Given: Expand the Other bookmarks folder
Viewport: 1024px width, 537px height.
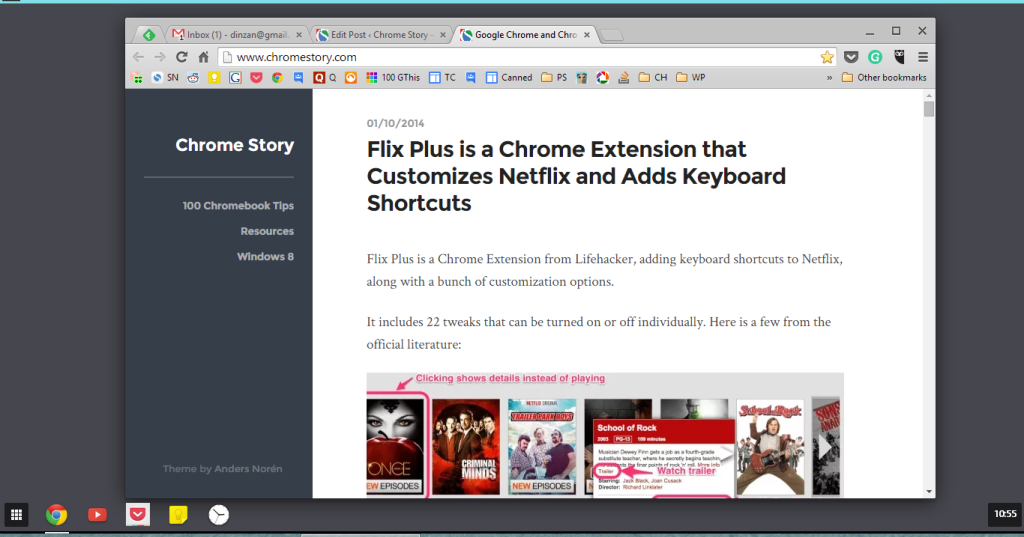Looking at the screenshot, I should coord(884,77).
